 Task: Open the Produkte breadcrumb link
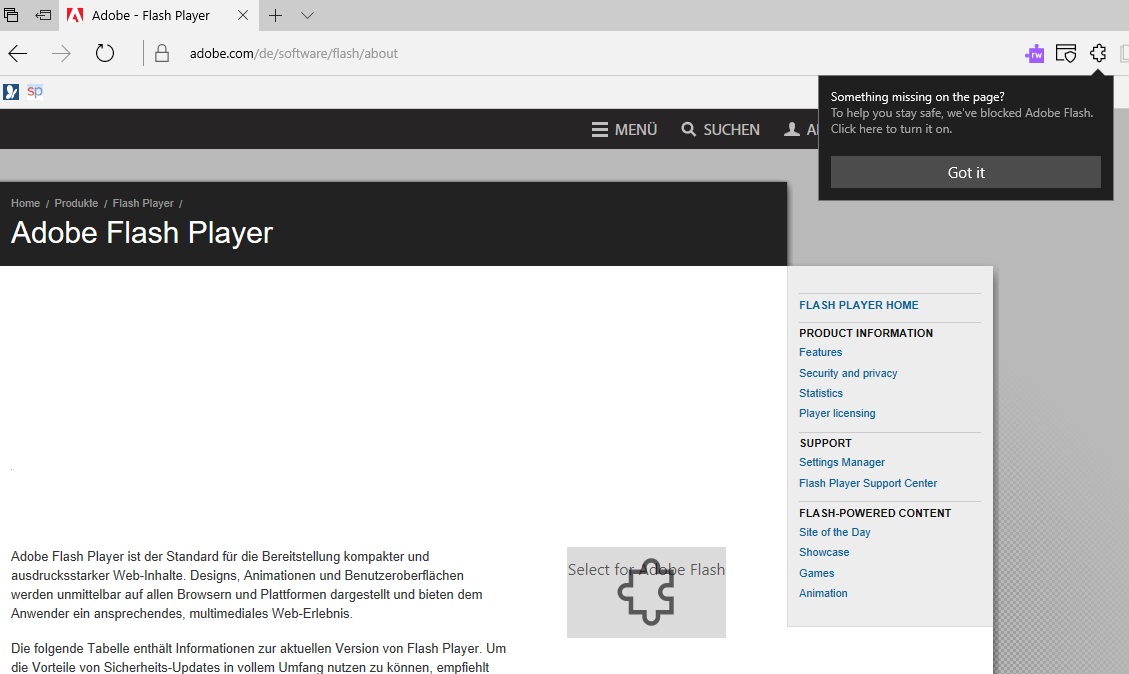[76, 203]
